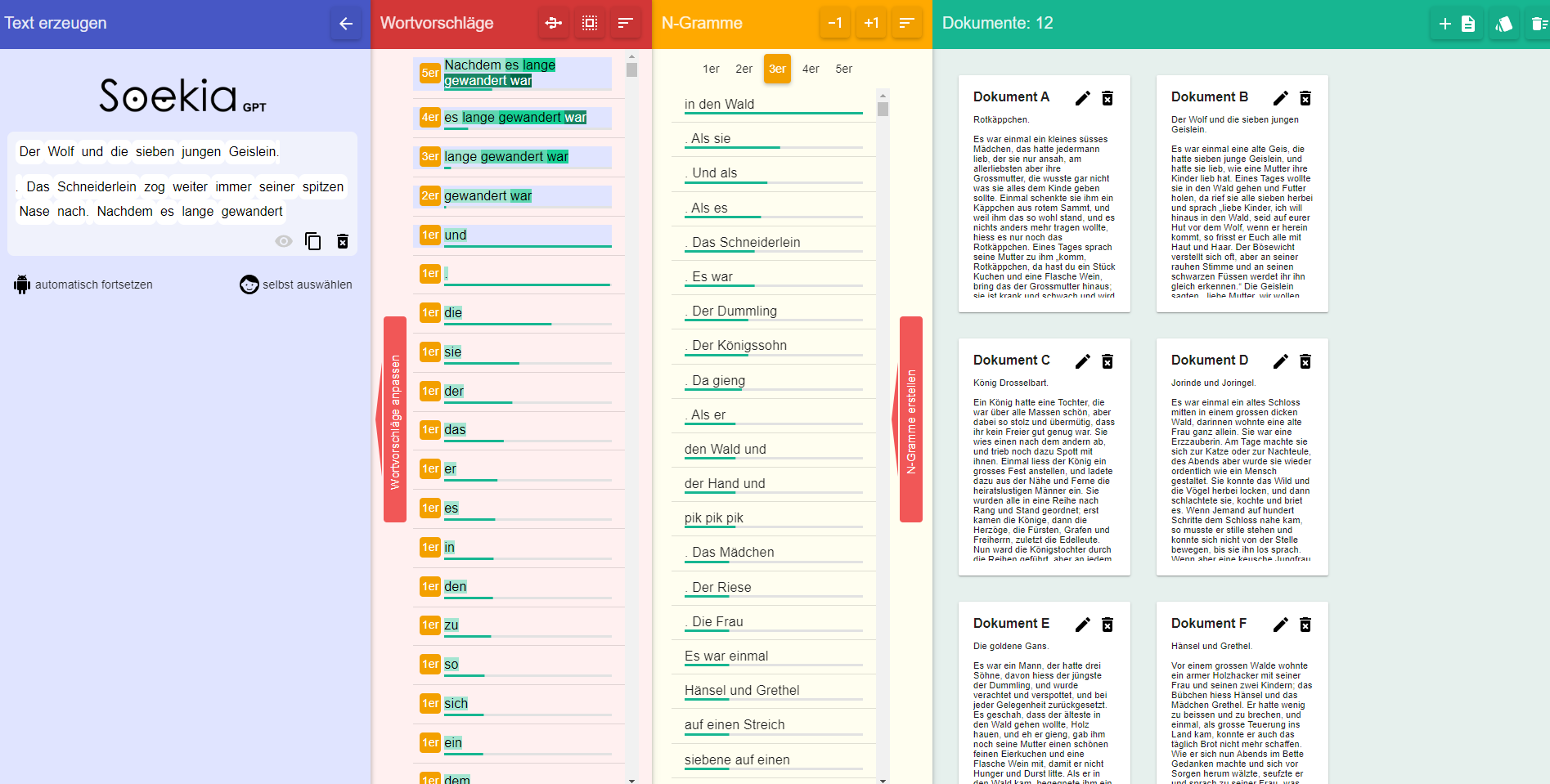Enable 'automatisch fortsetzen' mode
1550x784 pixels.
[83, 284]
